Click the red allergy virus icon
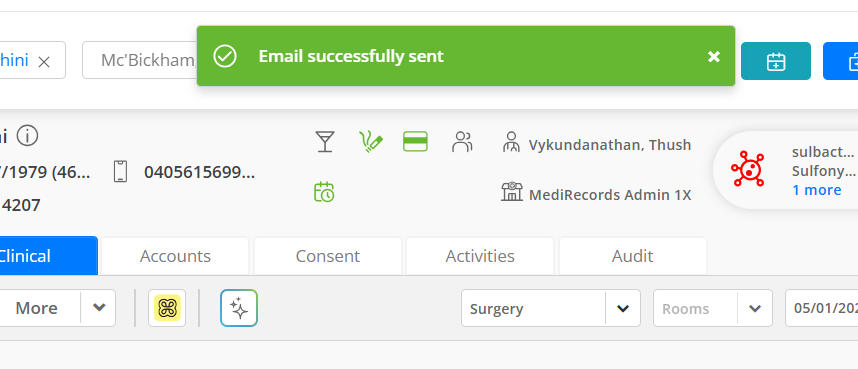The height and width of the screenshot is (369, 858). [x=747, y=169]
